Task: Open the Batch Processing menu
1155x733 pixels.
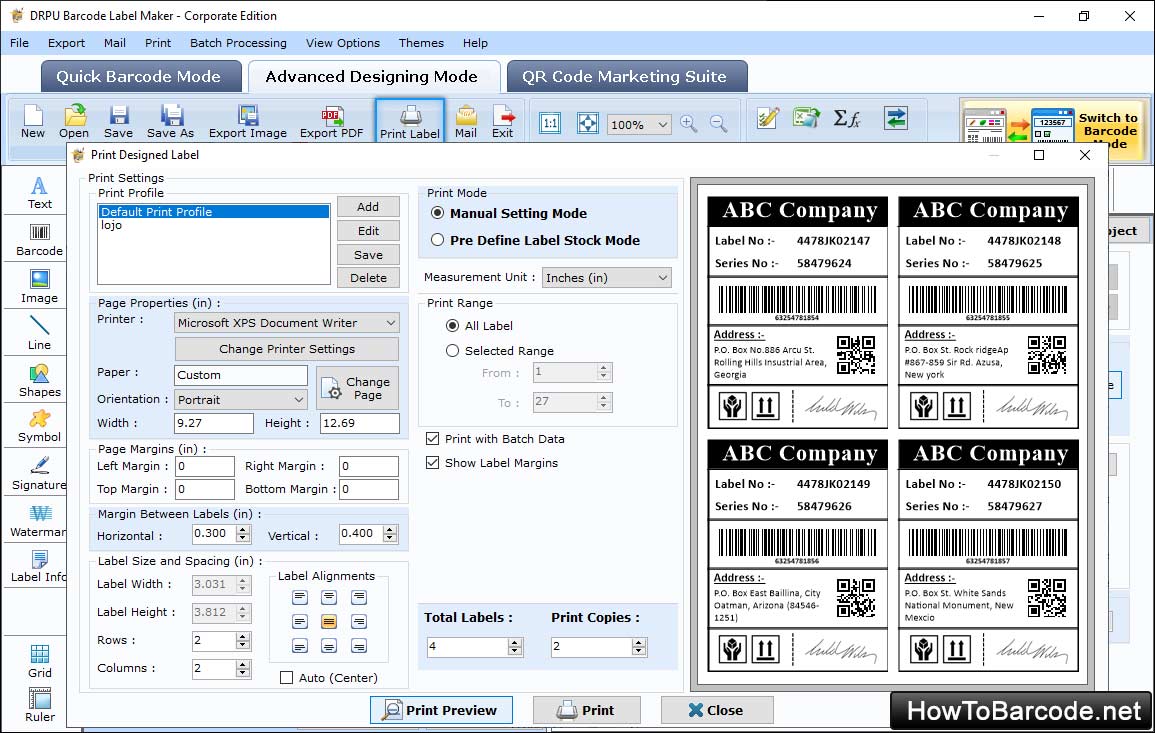Action: pos(238,43)
